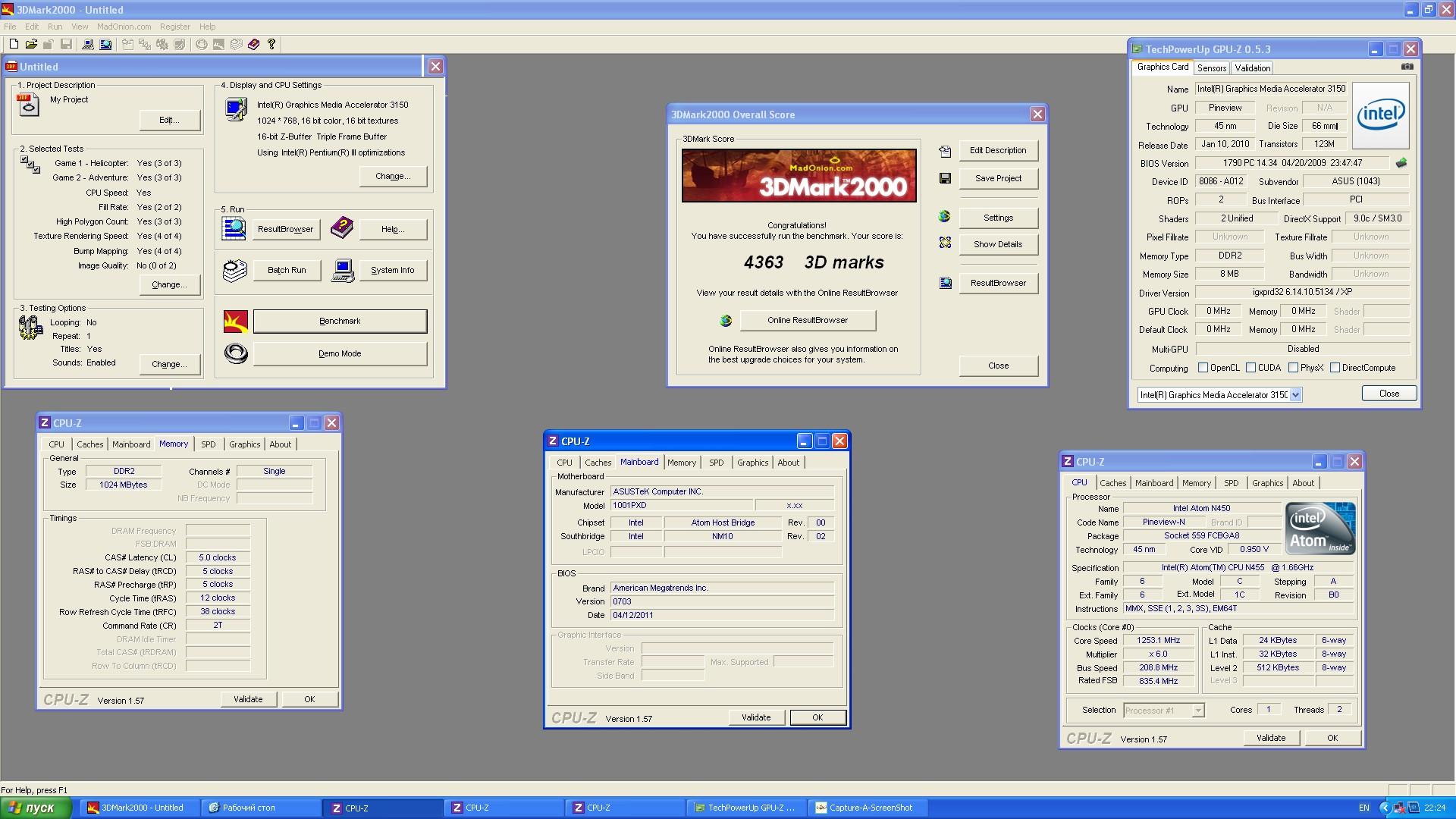Click the Name field showing Intel Atom N450

(1201, 509)
